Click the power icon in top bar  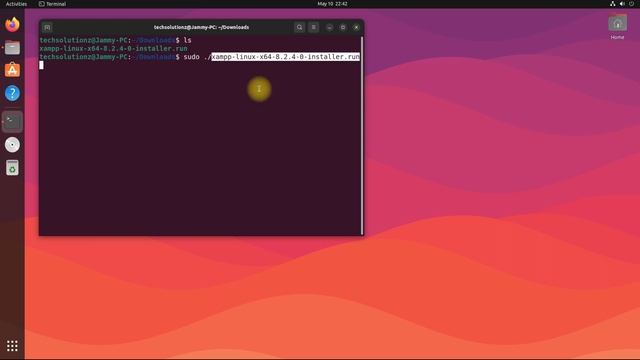631,4
